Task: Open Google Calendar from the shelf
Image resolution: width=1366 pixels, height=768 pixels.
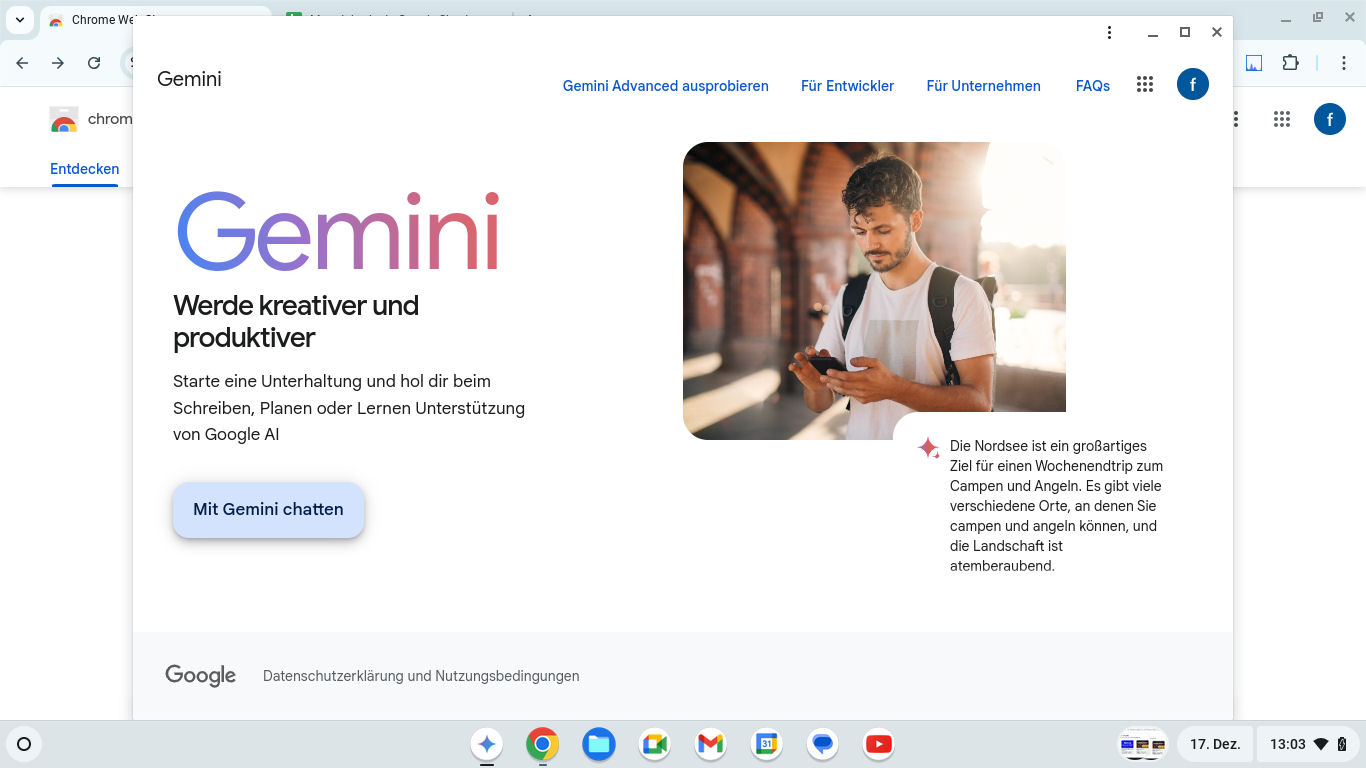Action: pyautogui.click(x=767, y=744)
